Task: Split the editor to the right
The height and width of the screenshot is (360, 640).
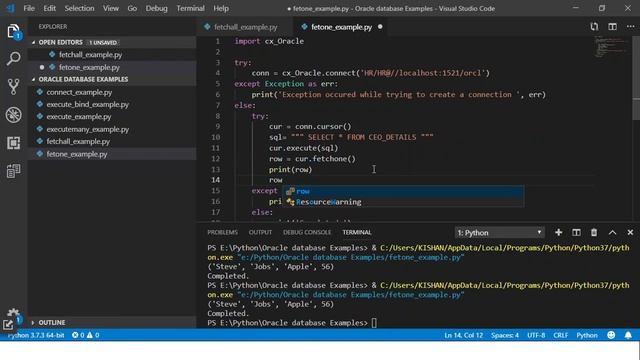Action: pyautogui.click(x=612, y=27)
